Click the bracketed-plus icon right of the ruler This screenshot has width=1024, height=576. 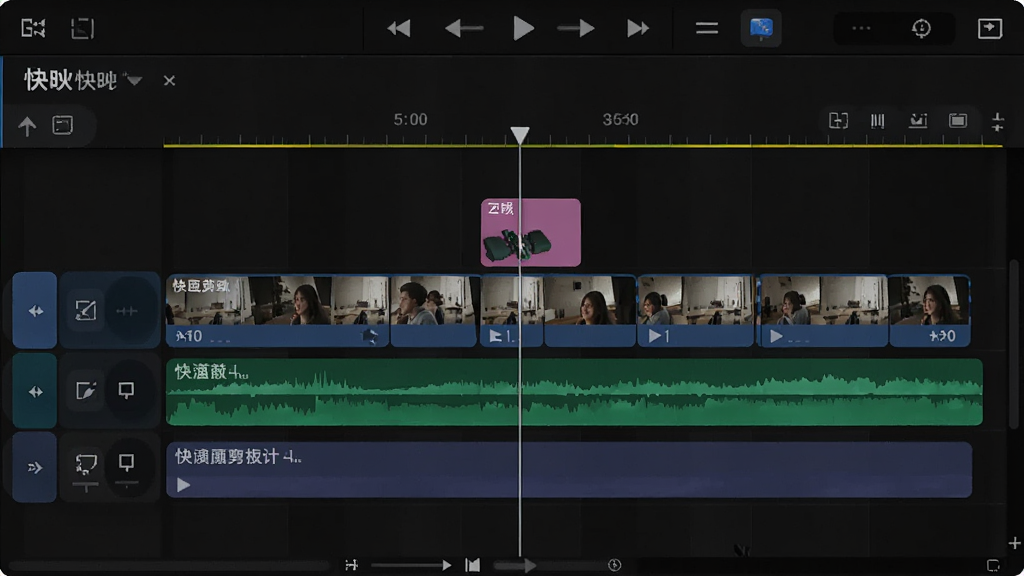pos(839,120)
